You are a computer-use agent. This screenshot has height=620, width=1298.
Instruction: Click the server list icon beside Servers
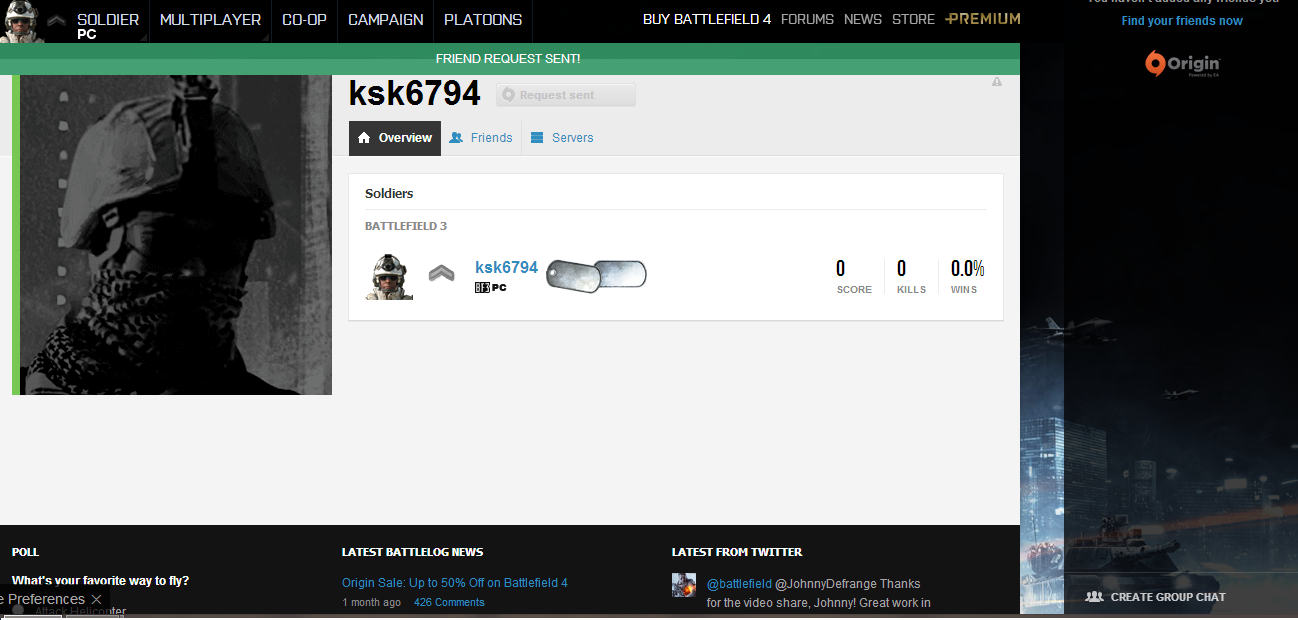point(537,138)
